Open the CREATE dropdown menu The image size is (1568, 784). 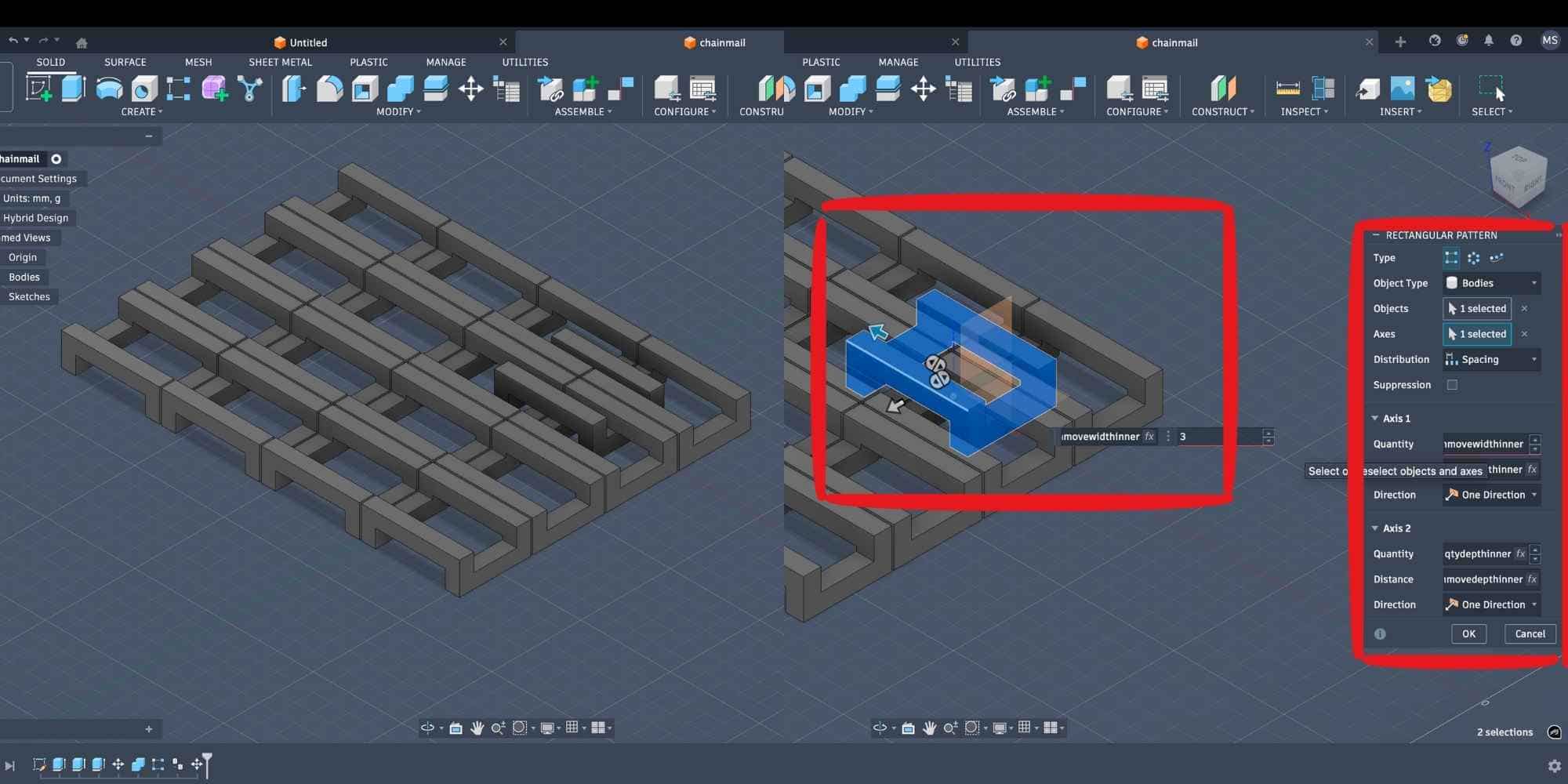[142, 112]
